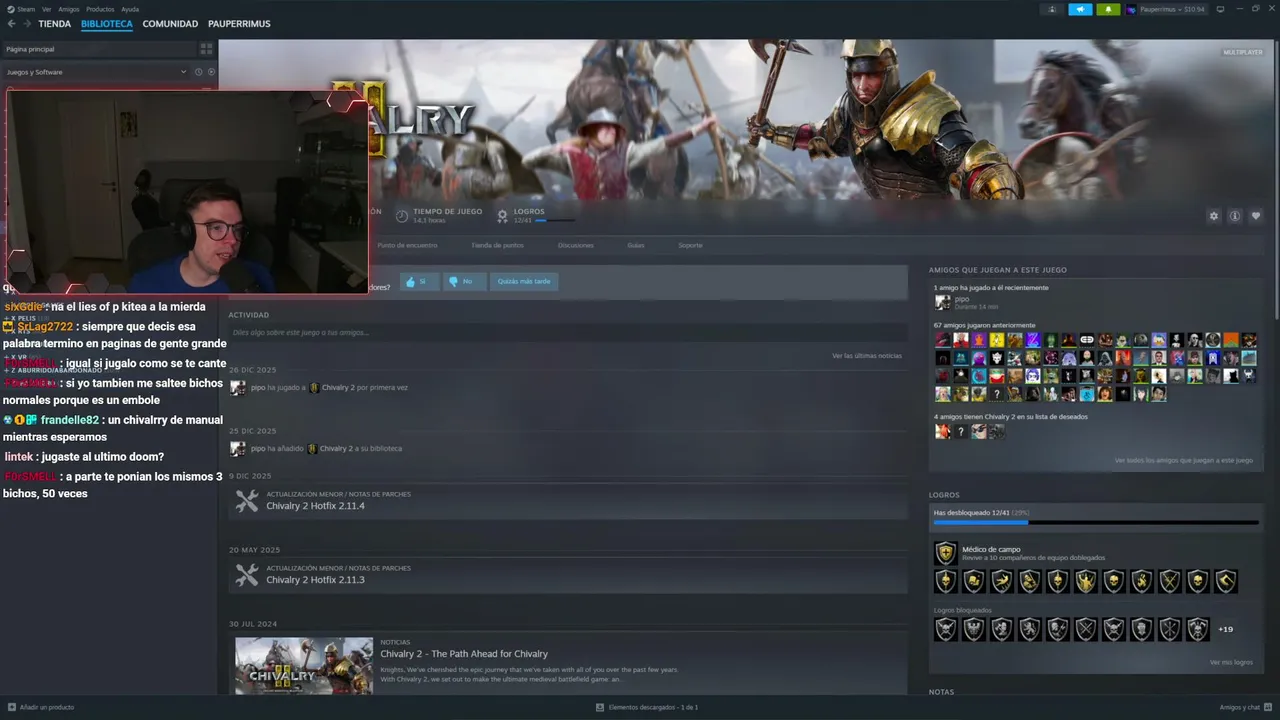Click the thumbs-down icon on No
The image size is (1280, 720).
coord(453,282)
